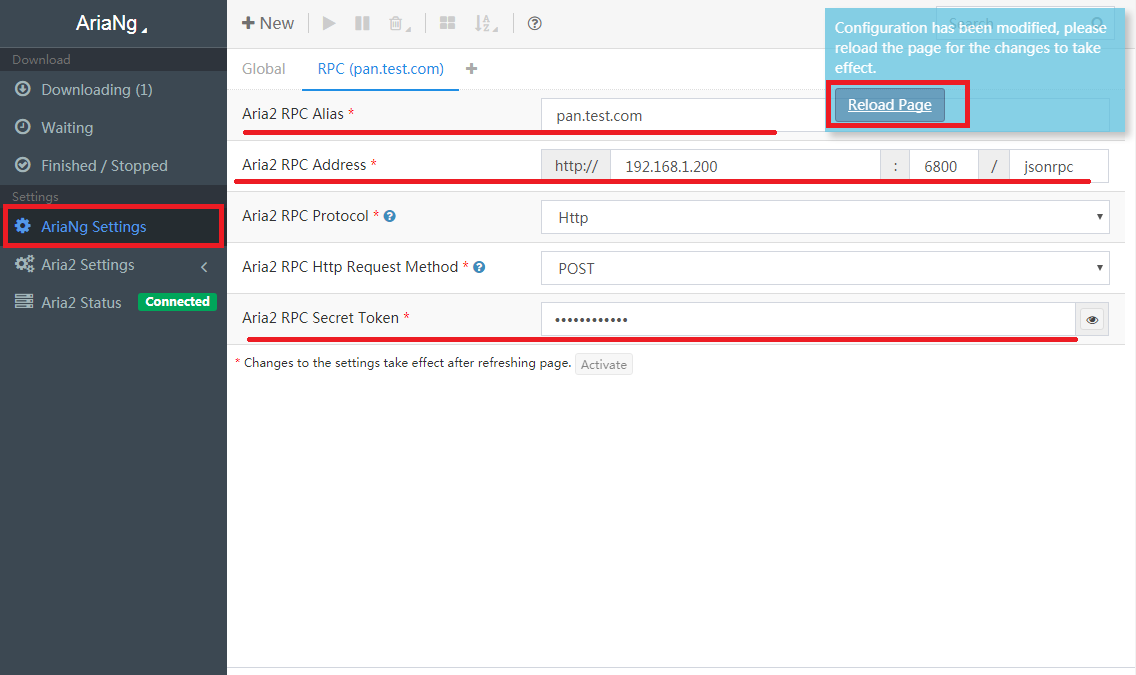Edit the jsonrpc path field

1059,167
